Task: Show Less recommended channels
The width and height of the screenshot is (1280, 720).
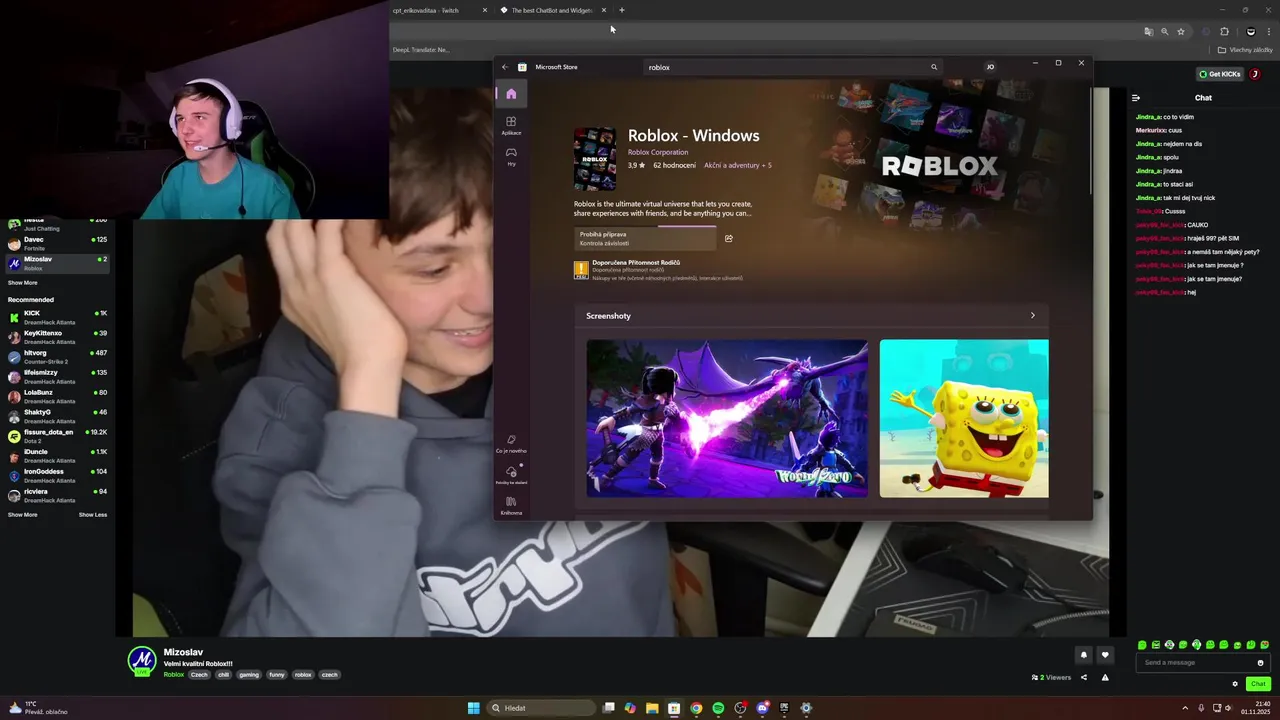Action: pyautogui.click(x=93, y=515)
